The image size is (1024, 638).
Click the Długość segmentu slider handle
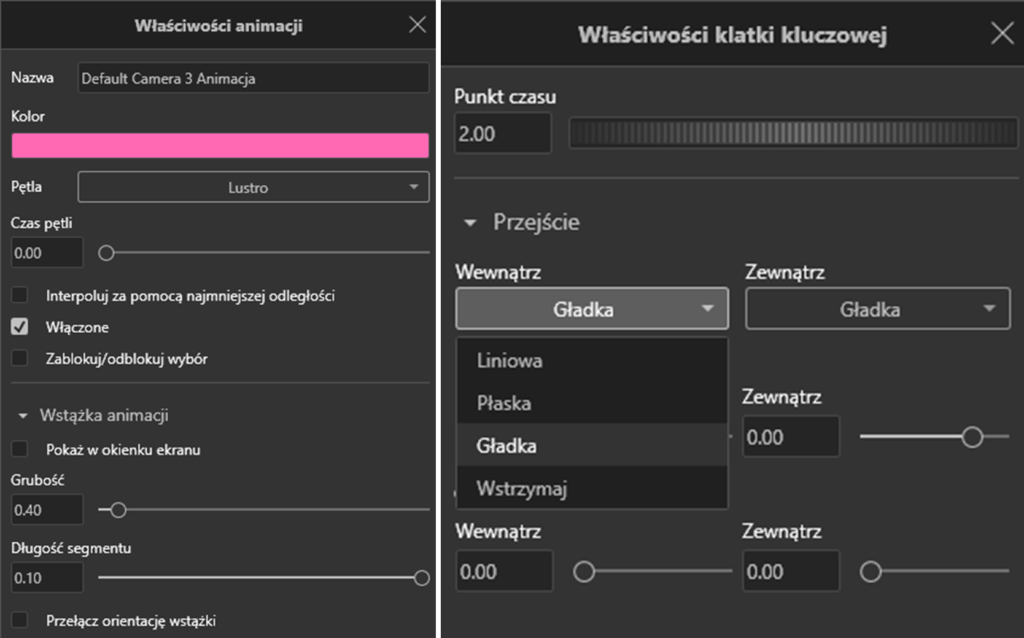(x=421, y=577)
